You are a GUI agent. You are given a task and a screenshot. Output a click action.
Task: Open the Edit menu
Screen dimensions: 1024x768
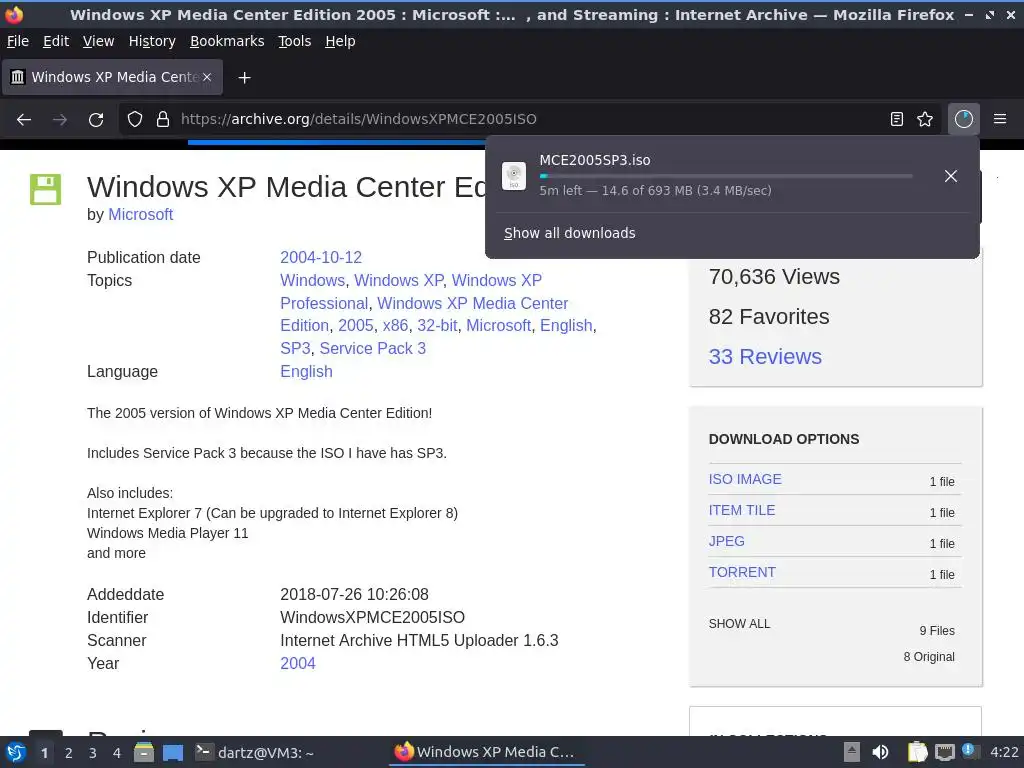click(x=56, y=41)
